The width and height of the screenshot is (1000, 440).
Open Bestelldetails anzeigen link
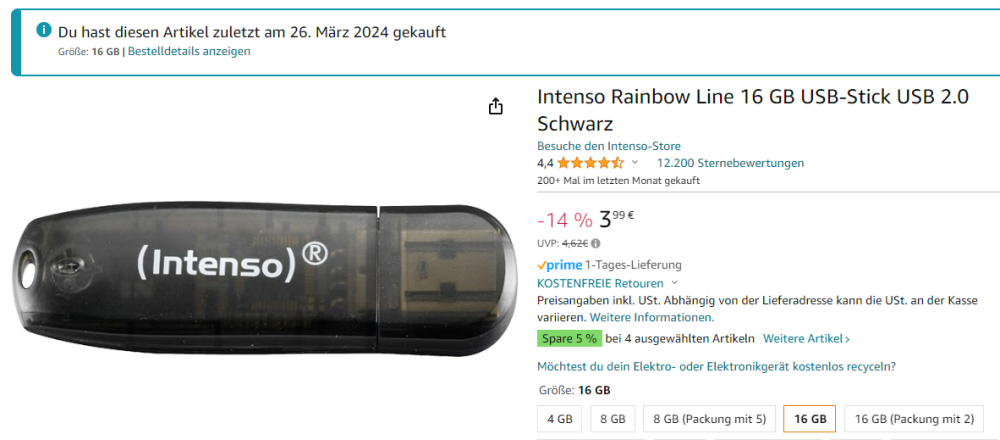(x=189, y=52)
